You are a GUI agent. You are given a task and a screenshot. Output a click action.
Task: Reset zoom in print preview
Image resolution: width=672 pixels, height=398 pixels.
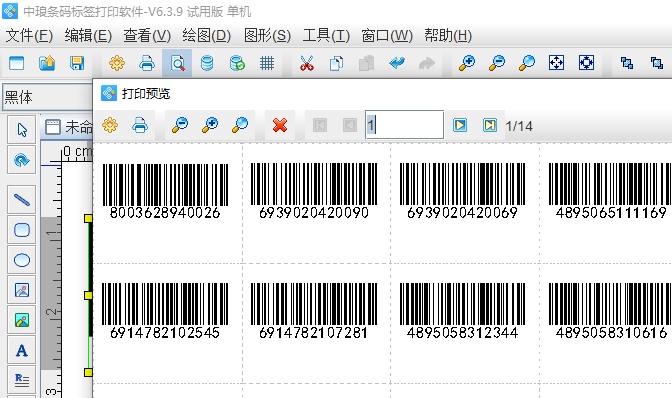[240, 125]
